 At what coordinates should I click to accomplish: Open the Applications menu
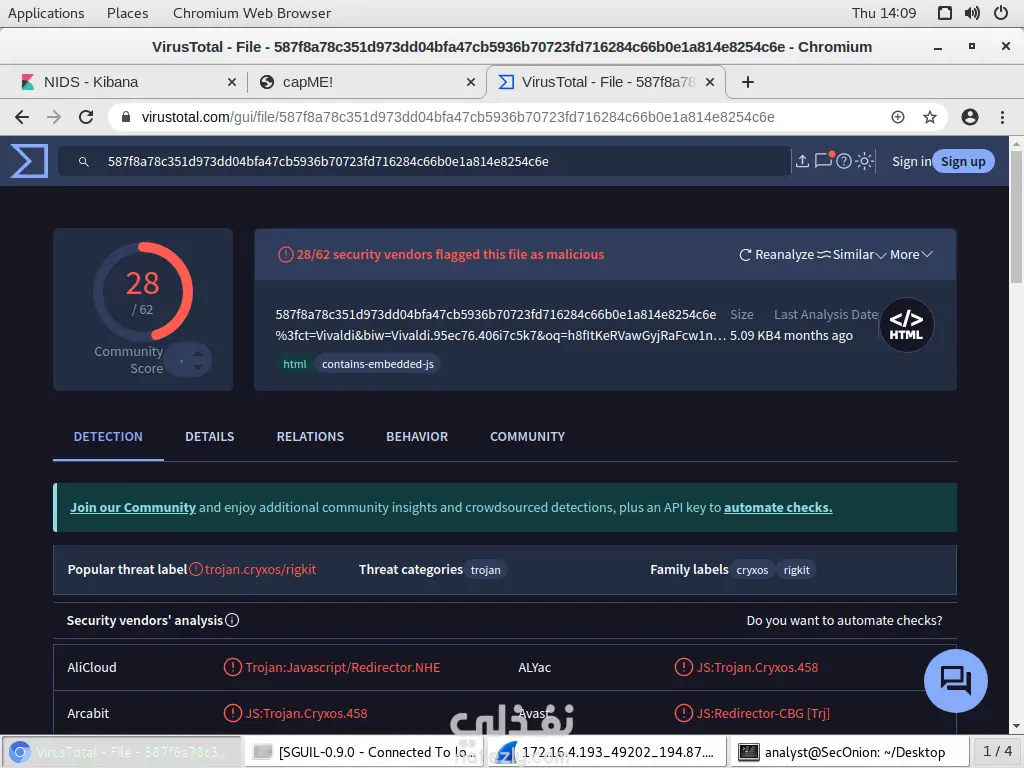click(46, 13)
